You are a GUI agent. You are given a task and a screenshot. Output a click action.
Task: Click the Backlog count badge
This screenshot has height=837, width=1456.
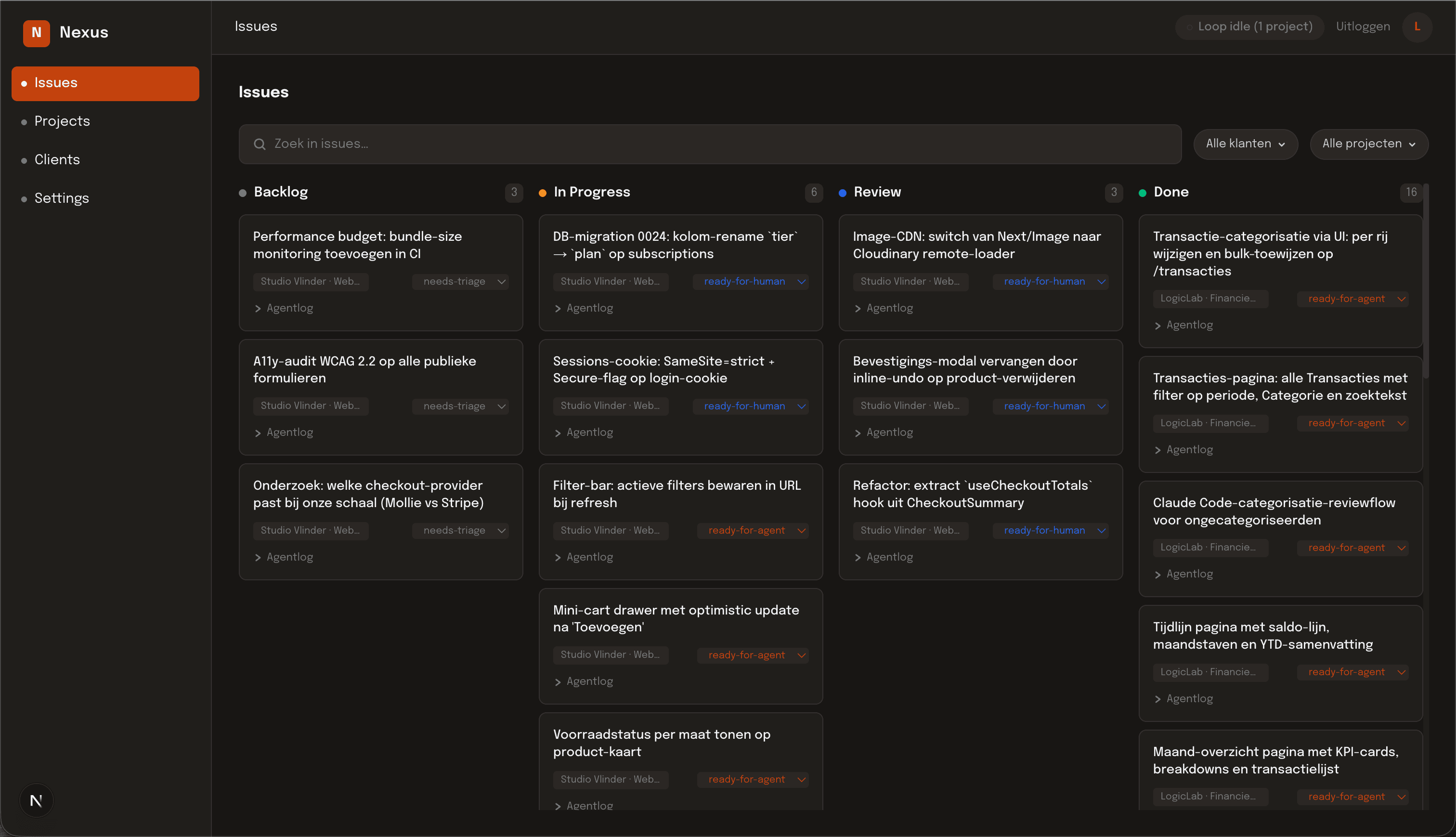click(514, 193)
